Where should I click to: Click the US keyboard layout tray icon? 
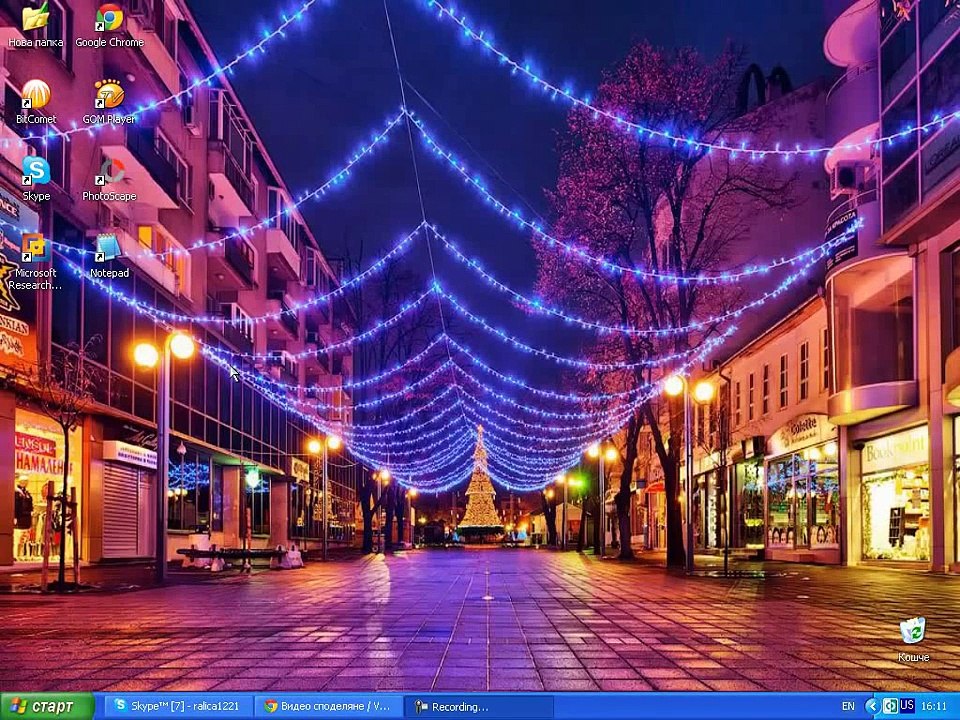pyautogui.click(x=907, y=706)
